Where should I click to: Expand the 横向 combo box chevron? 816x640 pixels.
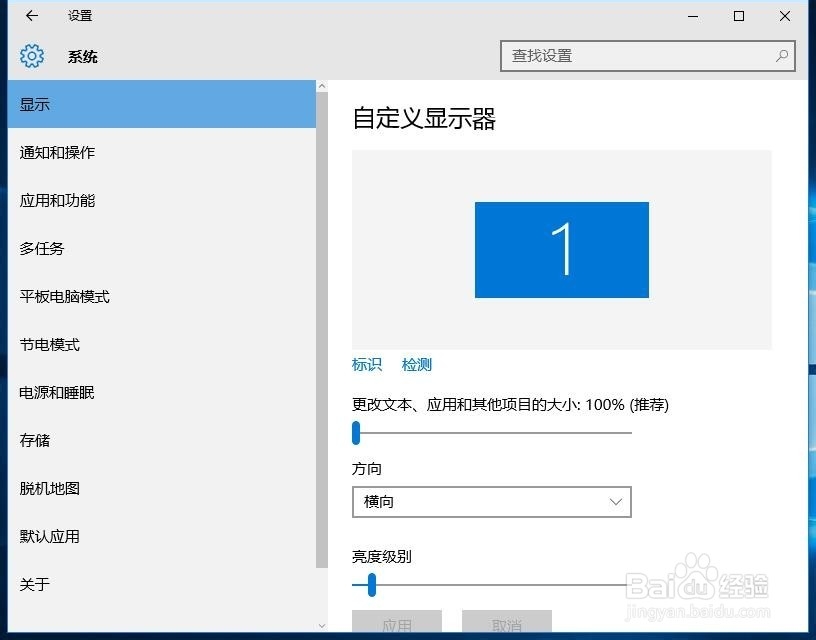616,502
